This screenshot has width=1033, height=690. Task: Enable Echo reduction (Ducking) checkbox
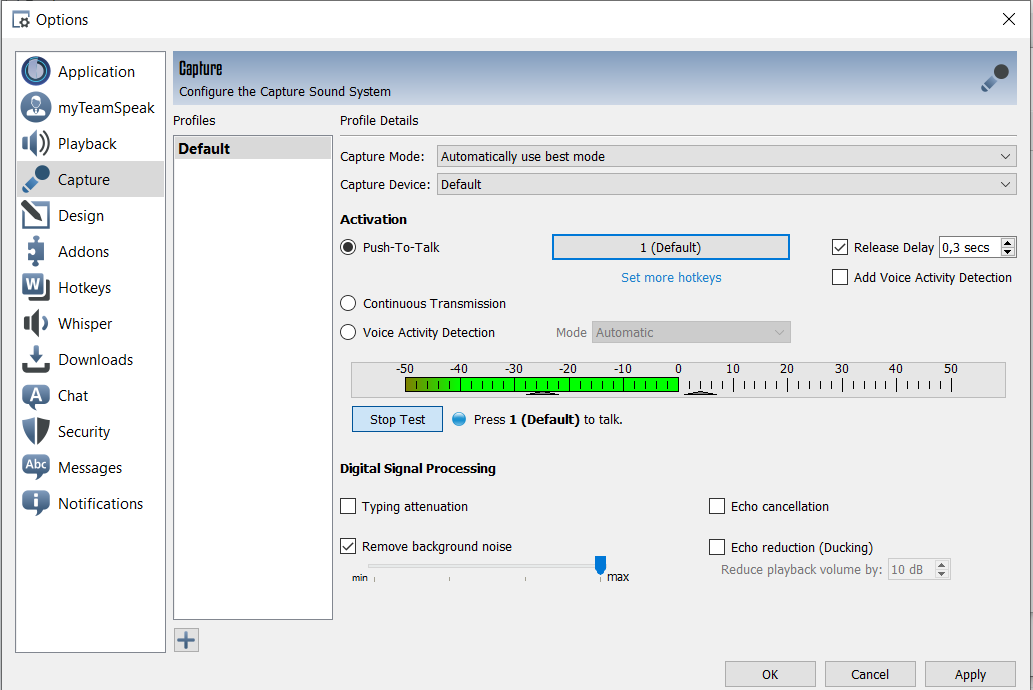(x=717, y=547)
